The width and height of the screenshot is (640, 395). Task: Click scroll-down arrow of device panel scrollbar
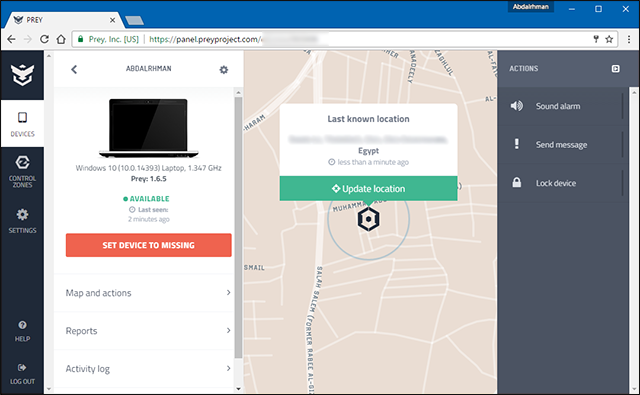coord(238,389)
